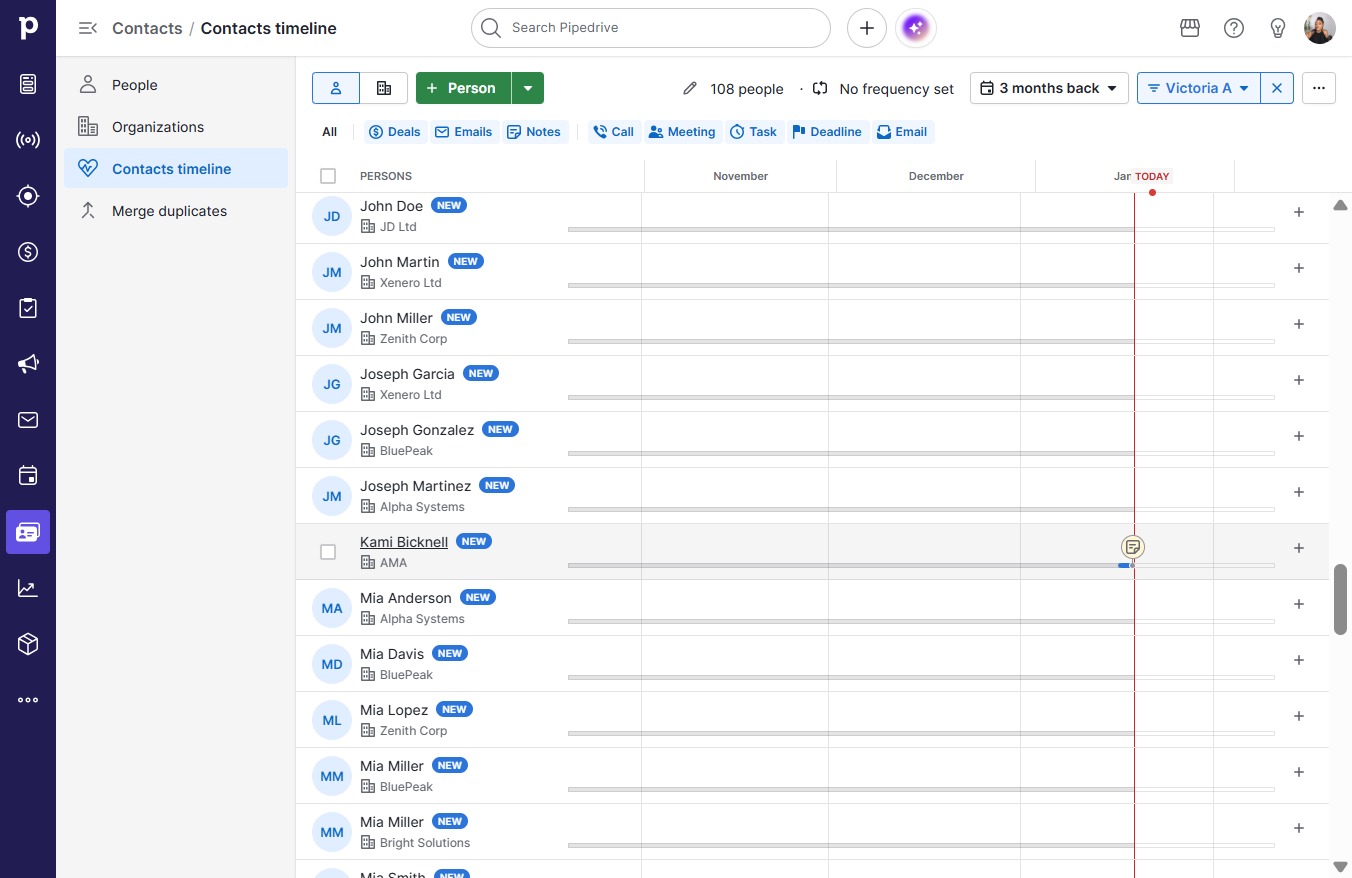Viewport: 1352px width, 878px height.
Task: Click the green add Person button
Action: [x=464, y=88]
